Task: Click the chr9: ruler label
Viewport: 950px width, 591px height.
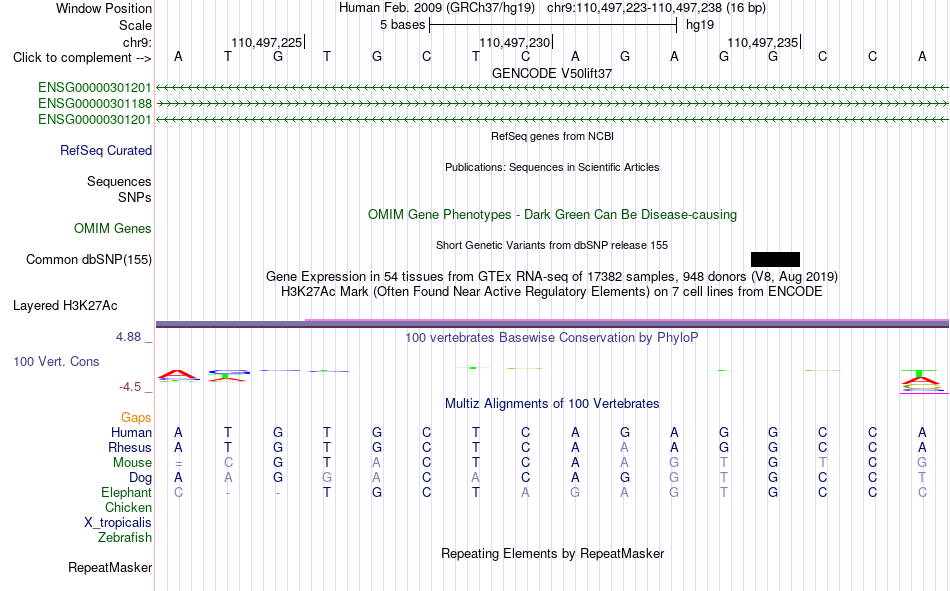Action: click(x=138, y=42)
